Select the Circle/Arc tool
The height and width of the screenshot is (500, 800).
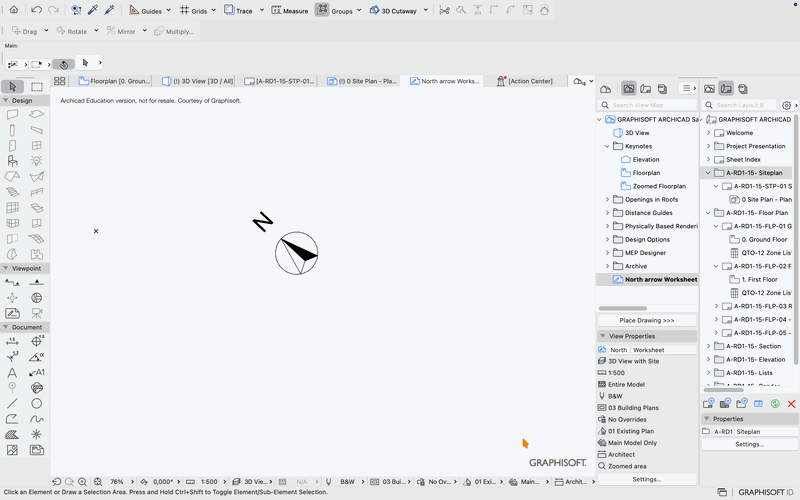tap(37, 404)
